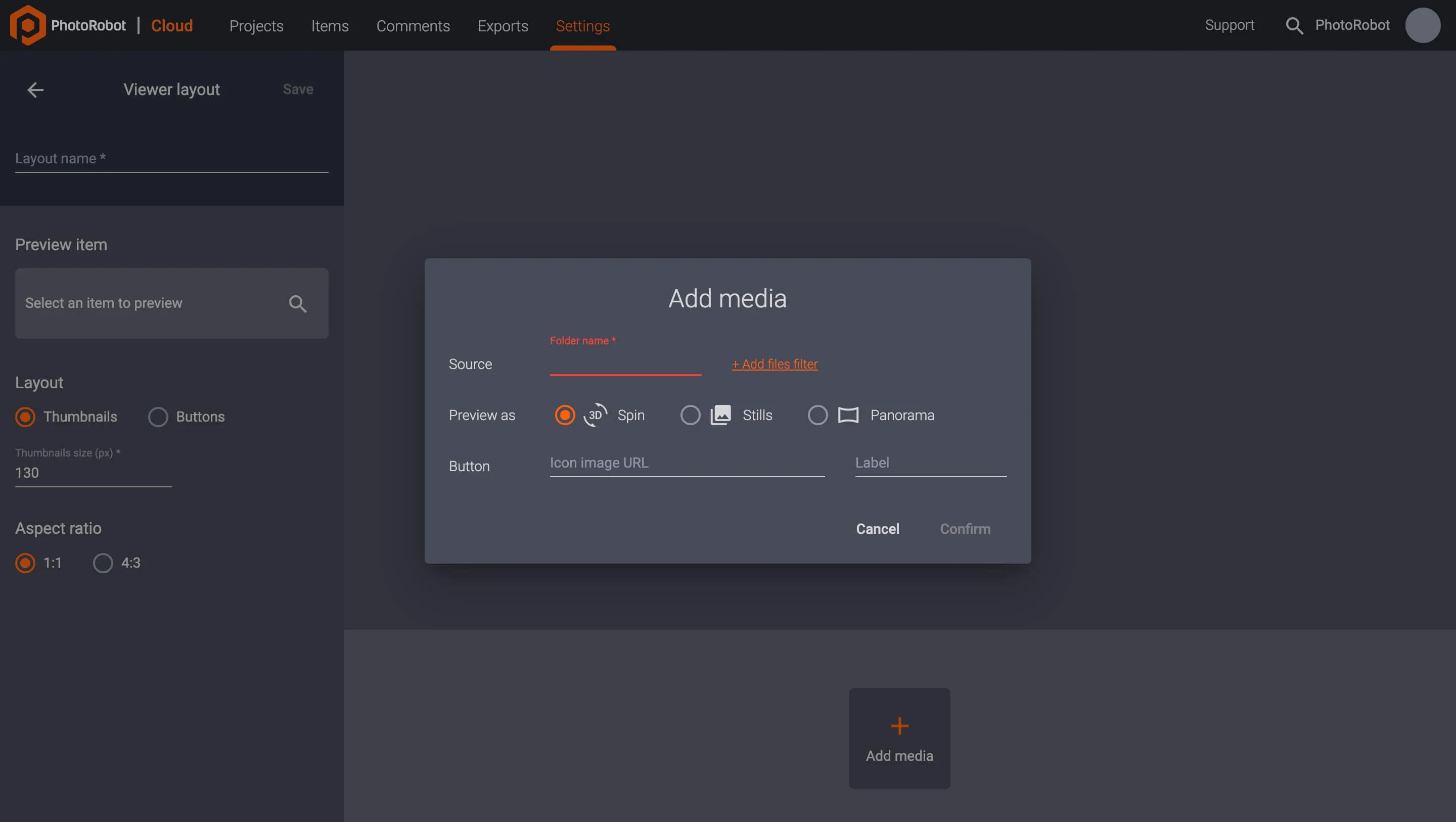Click the Button row label in the dialog

click(x=469, y=467)
